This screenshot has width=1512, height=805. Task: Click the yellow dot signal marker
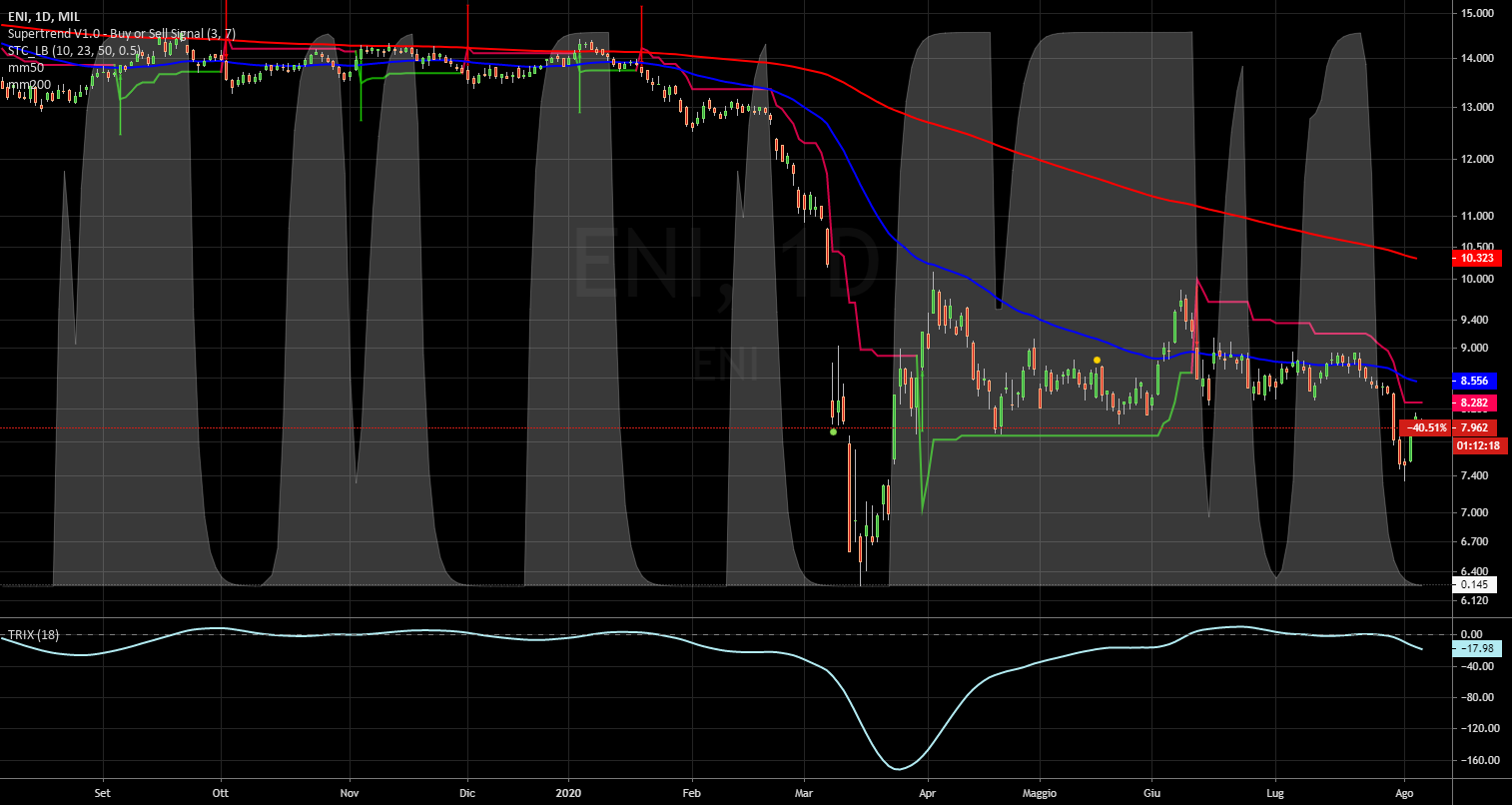coord(1098,360)
